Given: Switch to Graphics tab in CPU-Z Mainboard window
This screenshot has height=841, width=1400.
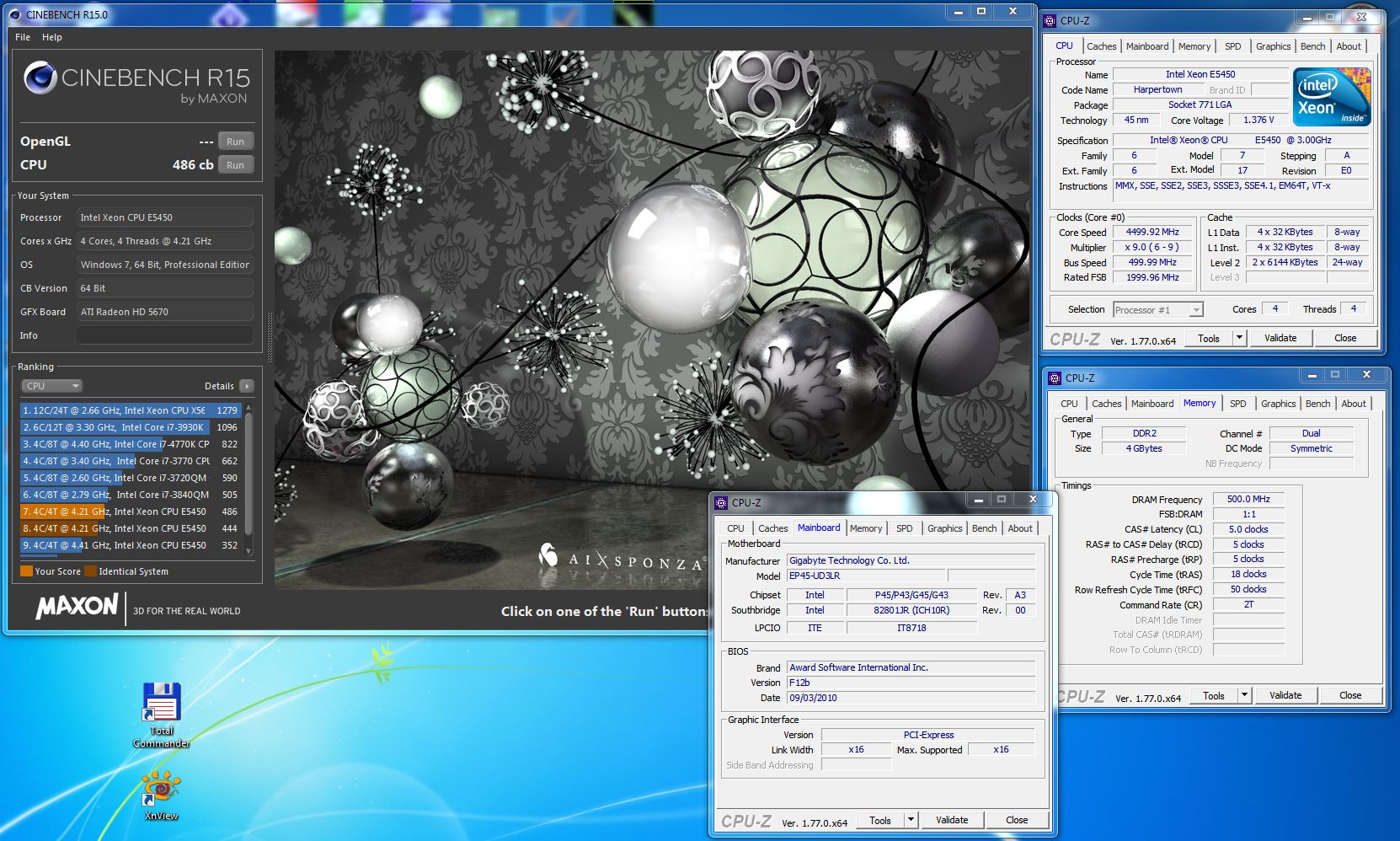Looking at the screenshot, I should [944, 528].
